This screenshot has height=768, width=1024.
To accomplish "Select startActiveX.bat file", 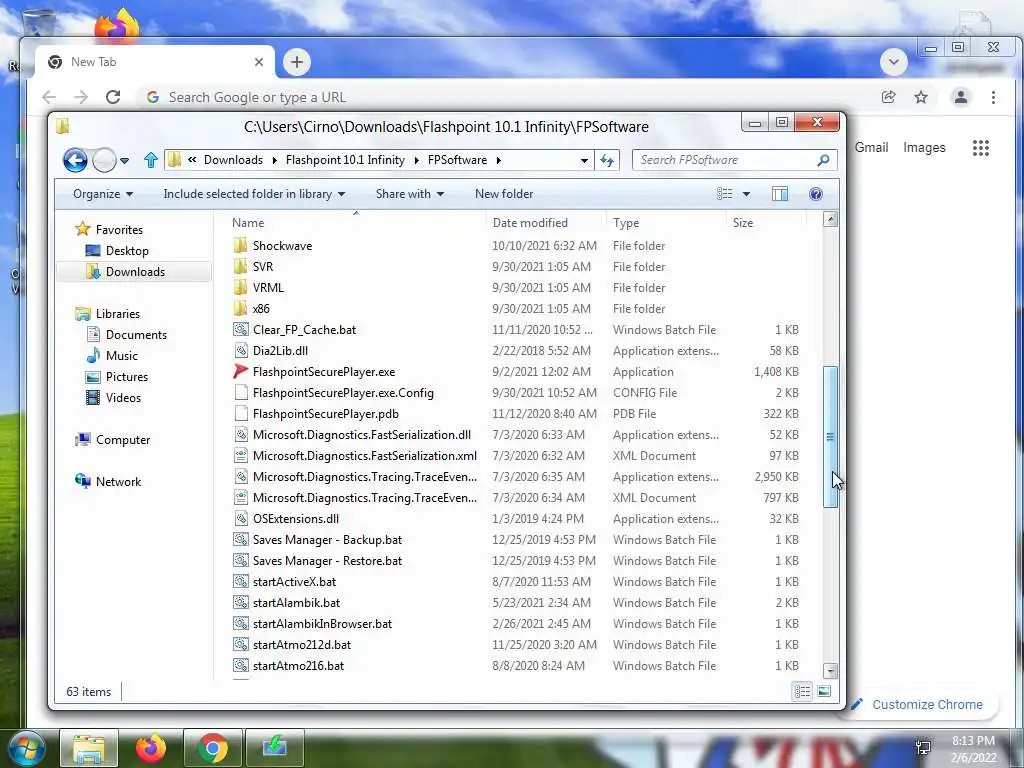I will [x=294, y=582].
